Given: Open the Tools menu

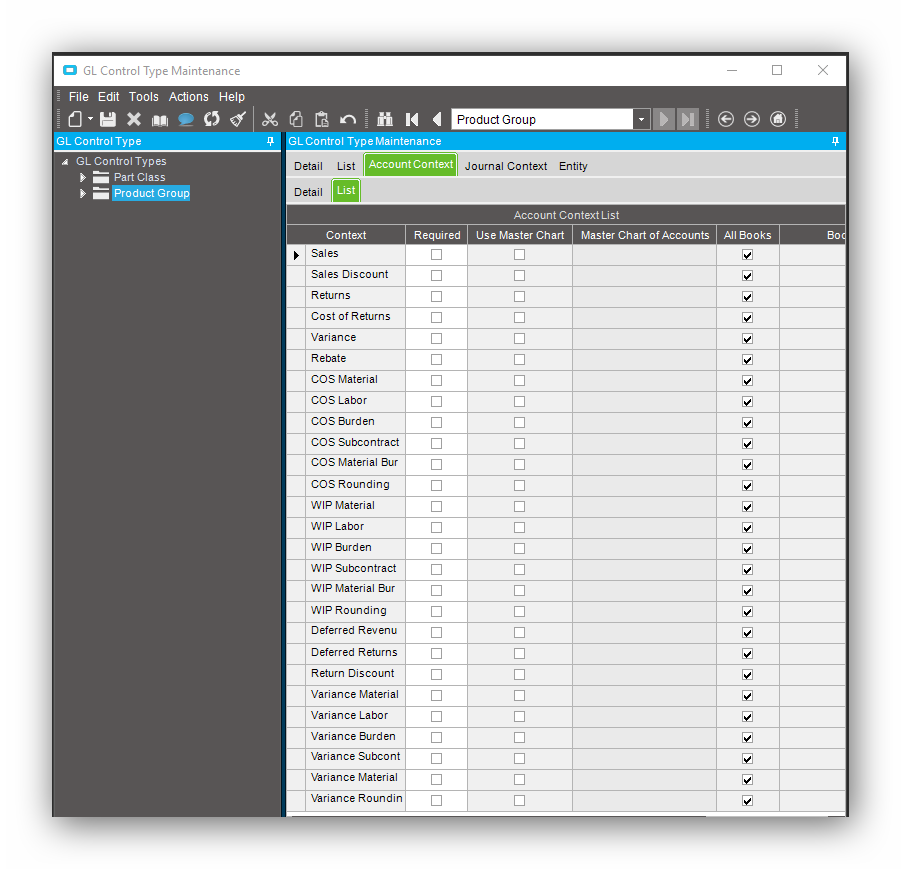Looking at the screenshot, I should [x=144, y=97].
